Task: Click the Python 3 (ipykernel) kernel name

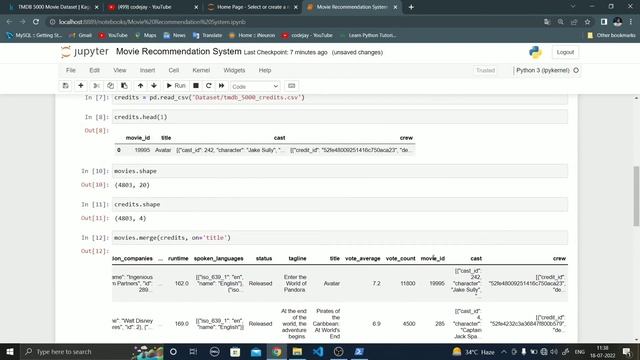Action: [x=542, y=70]
